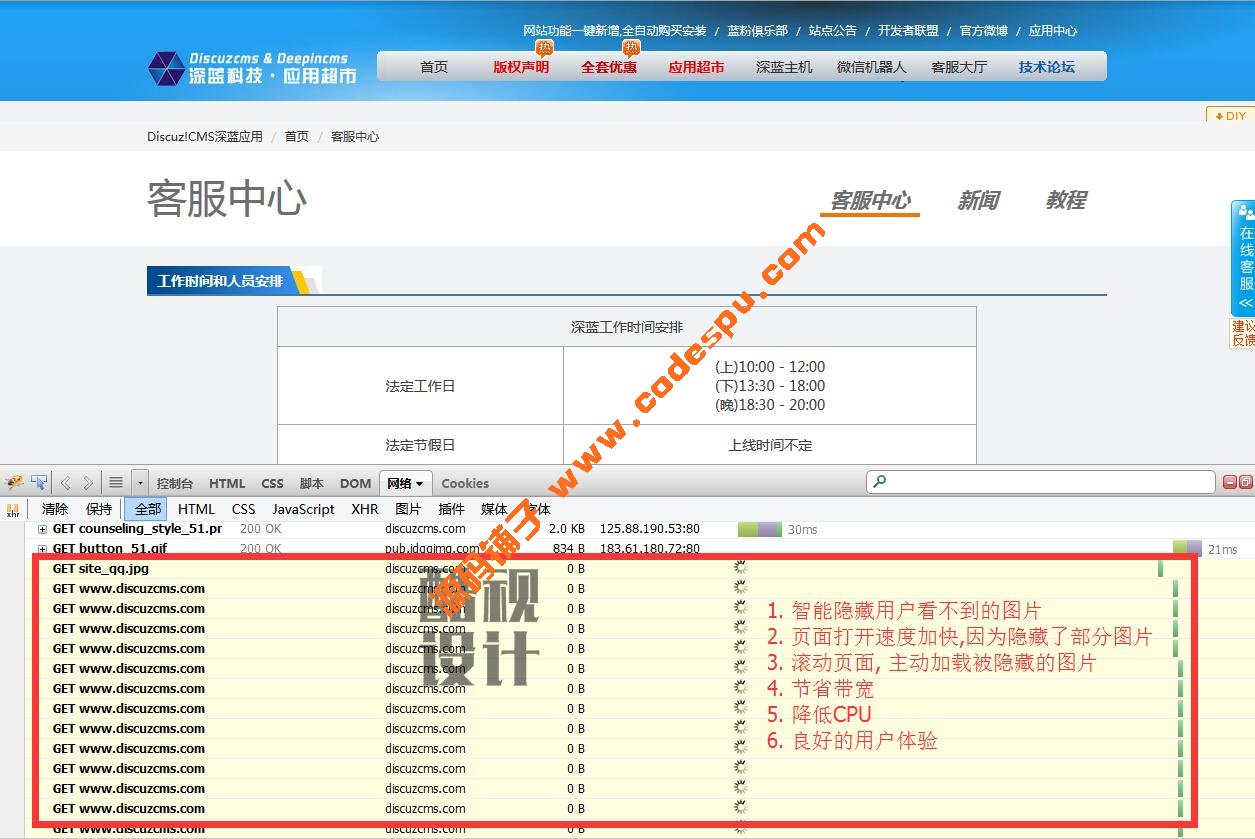
Task: Open the 首页 navigation menu item
Action: (434, 67)
